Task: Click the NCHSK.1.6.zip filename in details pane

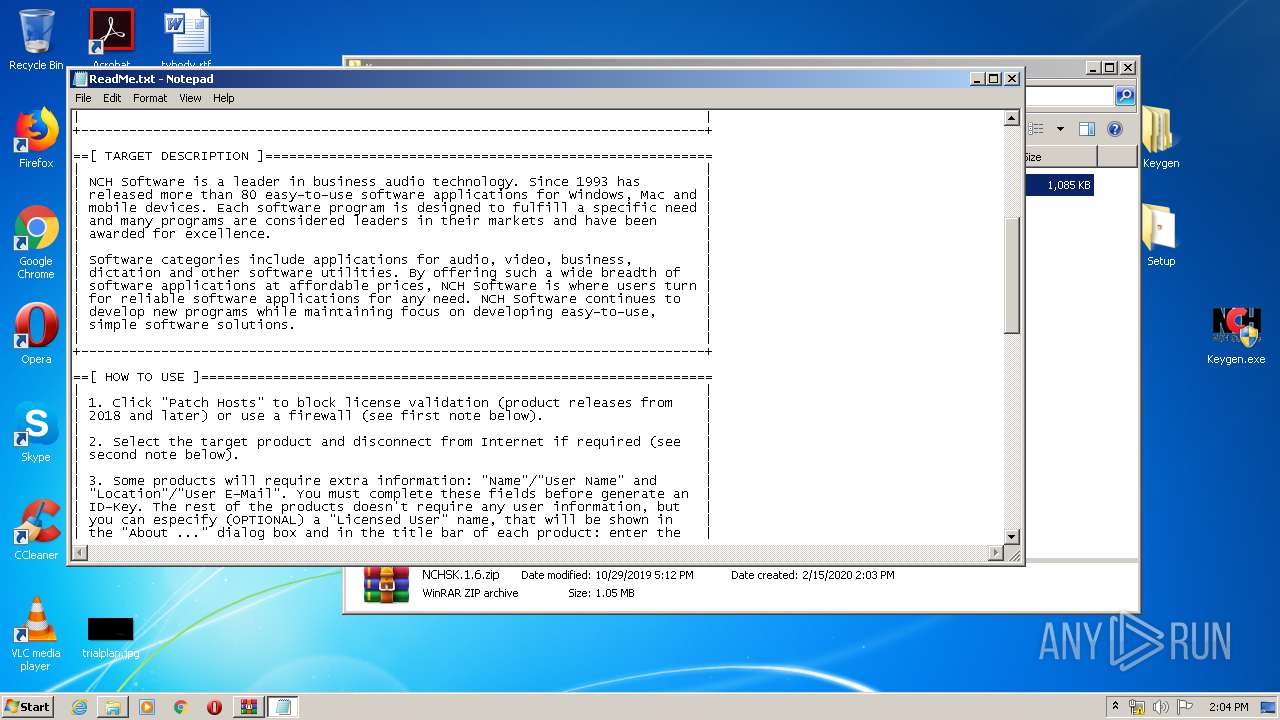Action: 460,575
